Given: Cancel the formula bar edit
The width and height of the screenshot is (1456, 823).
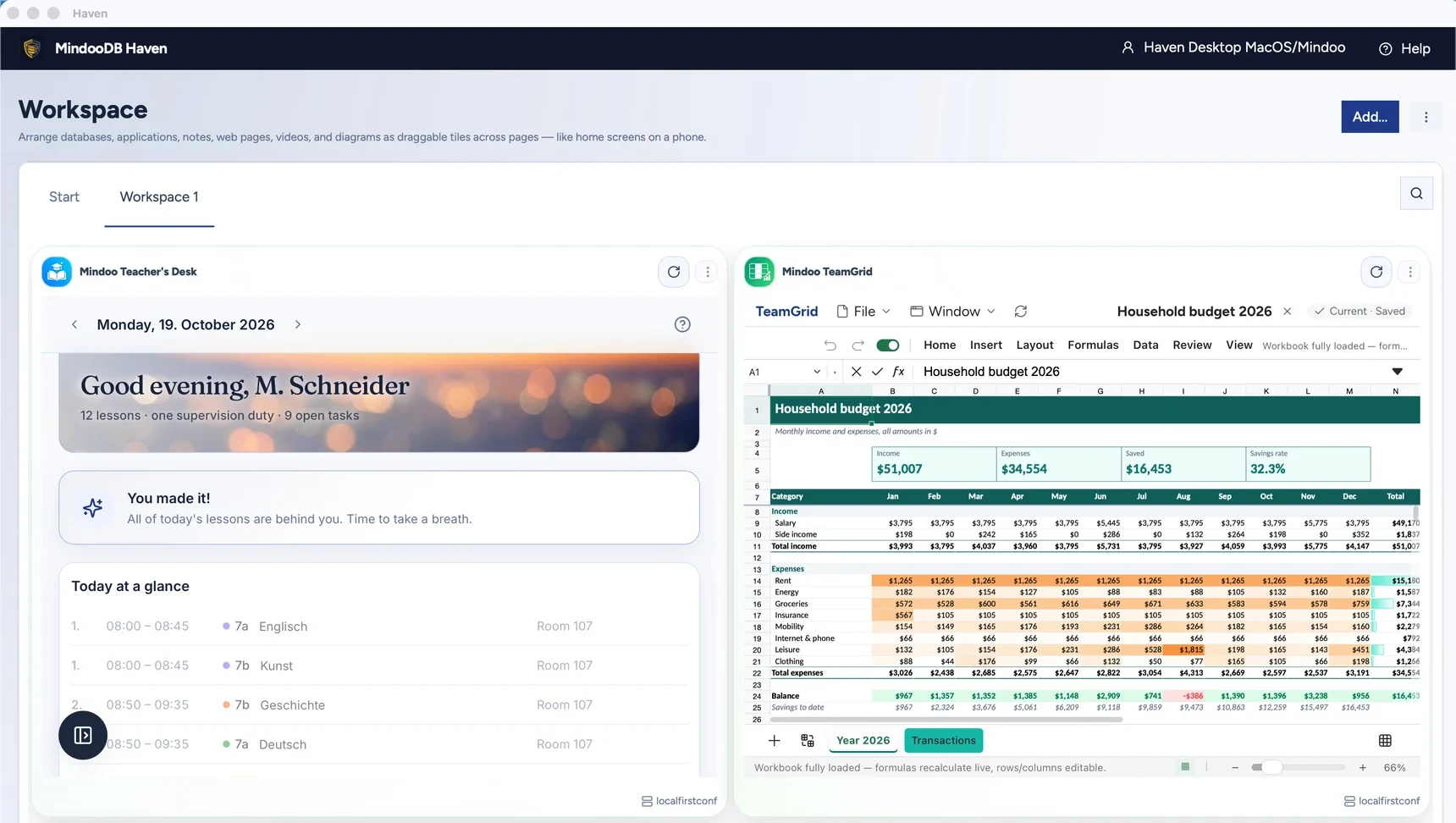Looking at the screenshot, I should pyautogui.click(x=856, y=372).
